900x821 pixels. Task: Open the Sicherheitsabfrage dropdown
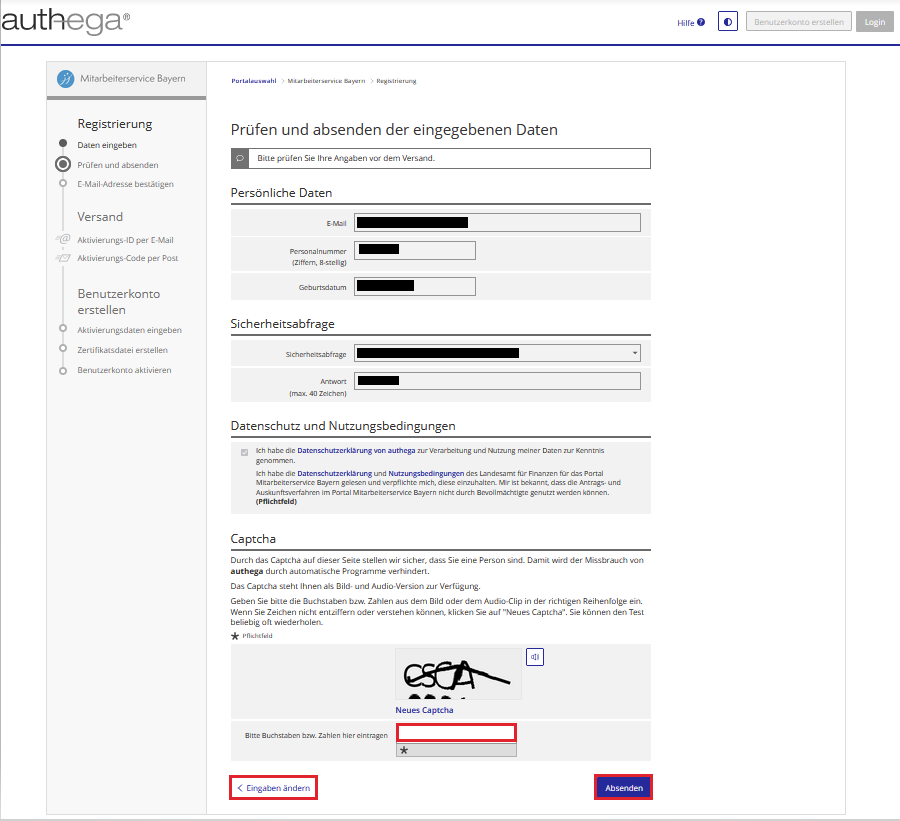pos(635,353)
